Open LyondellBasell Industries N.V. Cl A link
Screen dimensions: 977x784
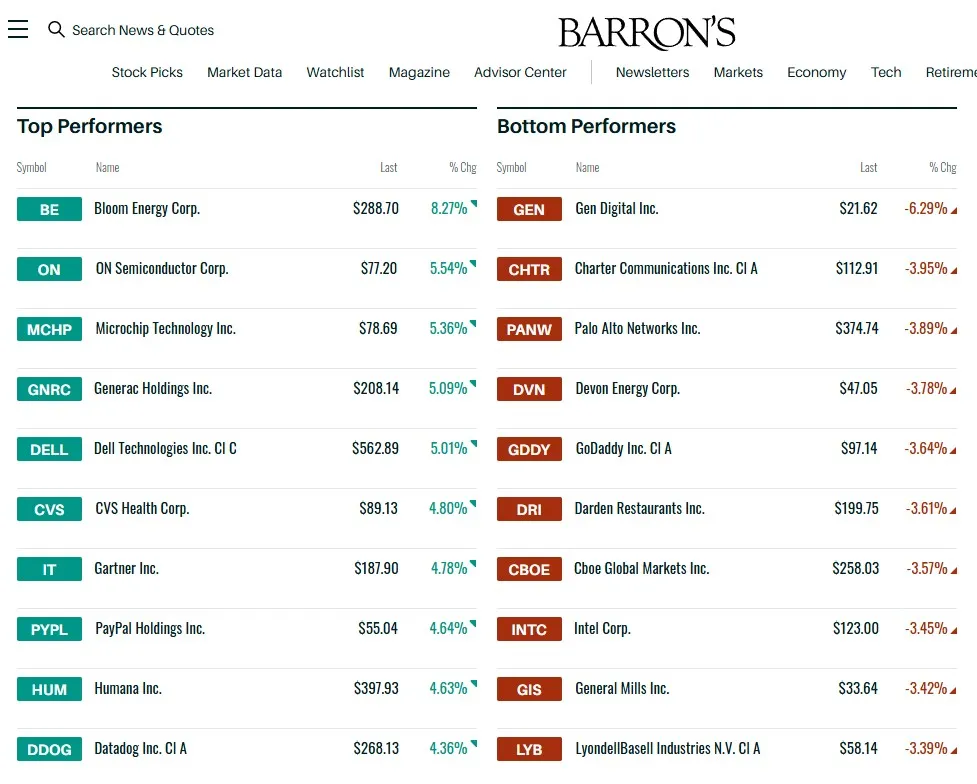668,748
